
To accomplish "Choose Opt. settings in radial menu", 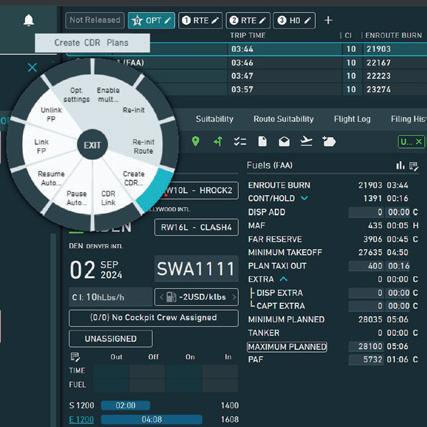I will 76,95.
